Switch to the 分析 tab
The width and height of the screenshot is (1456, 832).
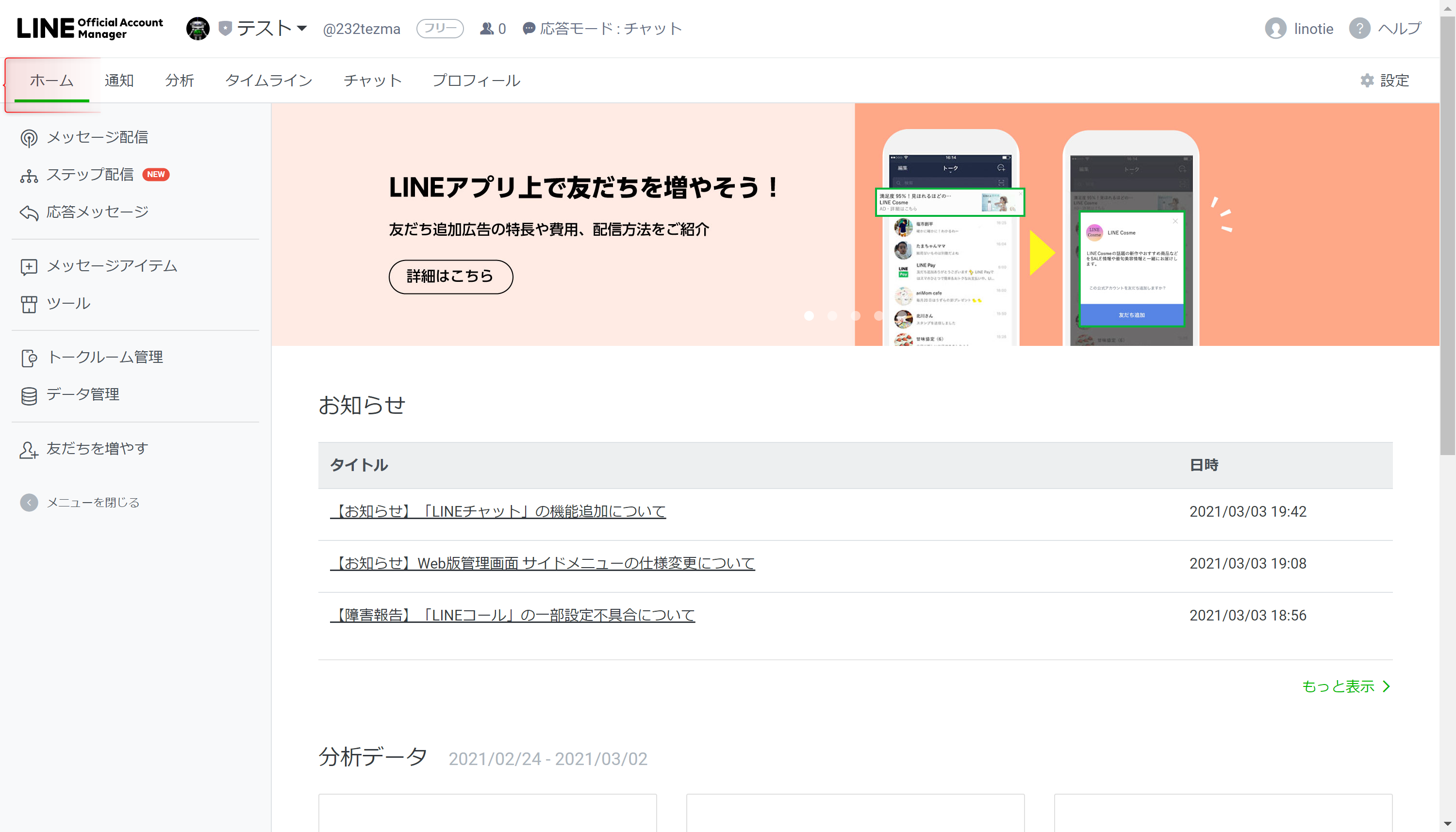pyautogui.click(x=180, y=81)
